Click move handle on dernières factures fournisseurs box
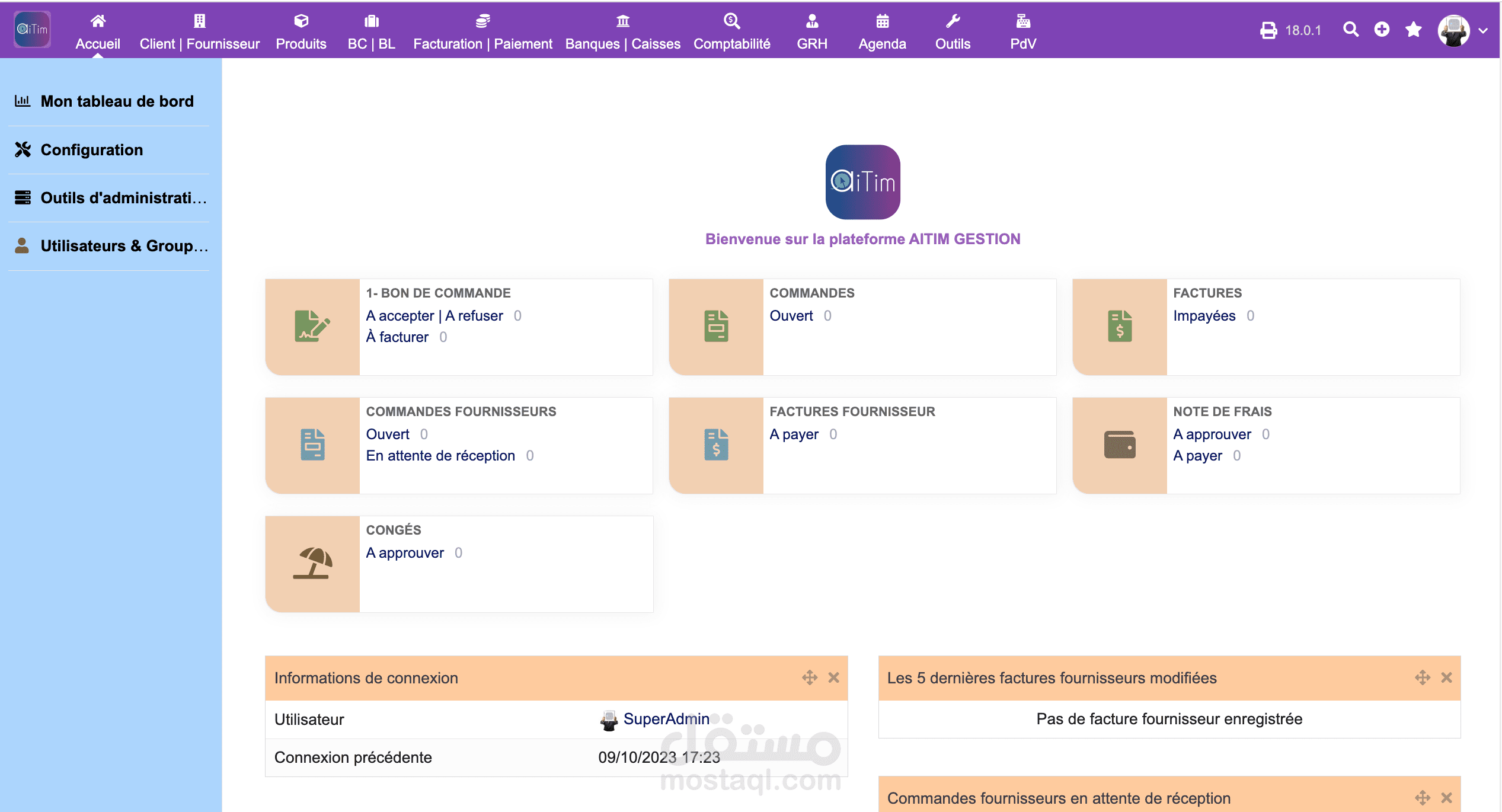1502x812 pixels. tap(1423, 677)
